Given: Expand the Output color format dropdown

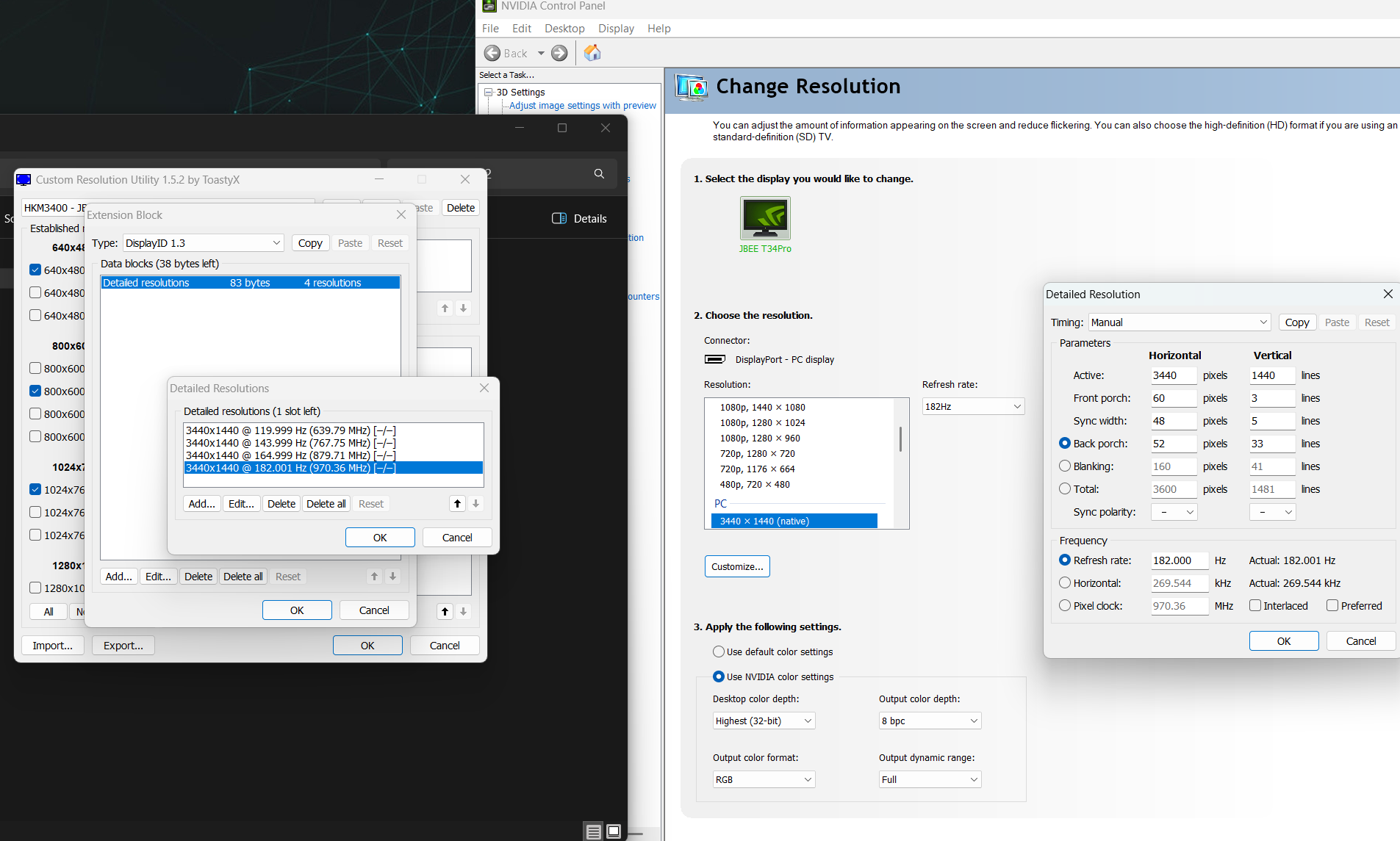Looking at the screenshot, I should point(764,780).
